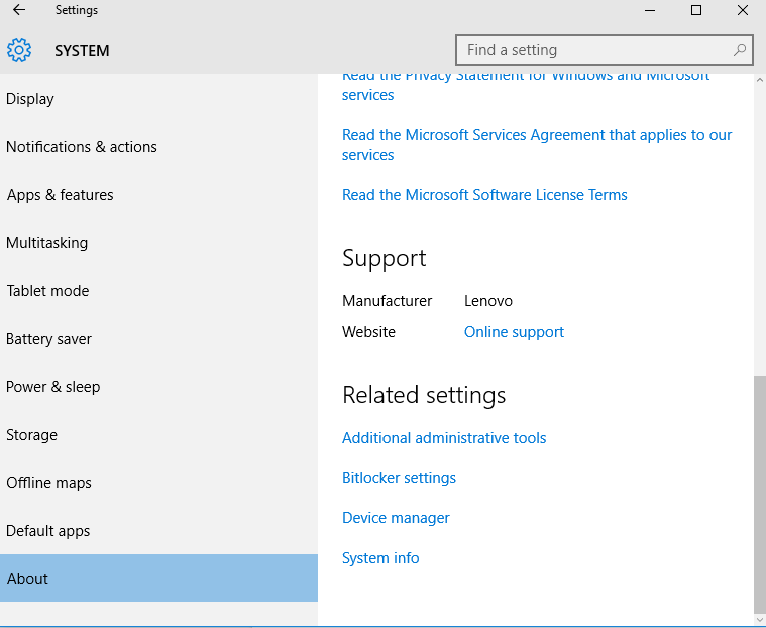This screenshot has width=766, height=628.
Task: Click the Support heading
Action: click(x=384, y=258)
